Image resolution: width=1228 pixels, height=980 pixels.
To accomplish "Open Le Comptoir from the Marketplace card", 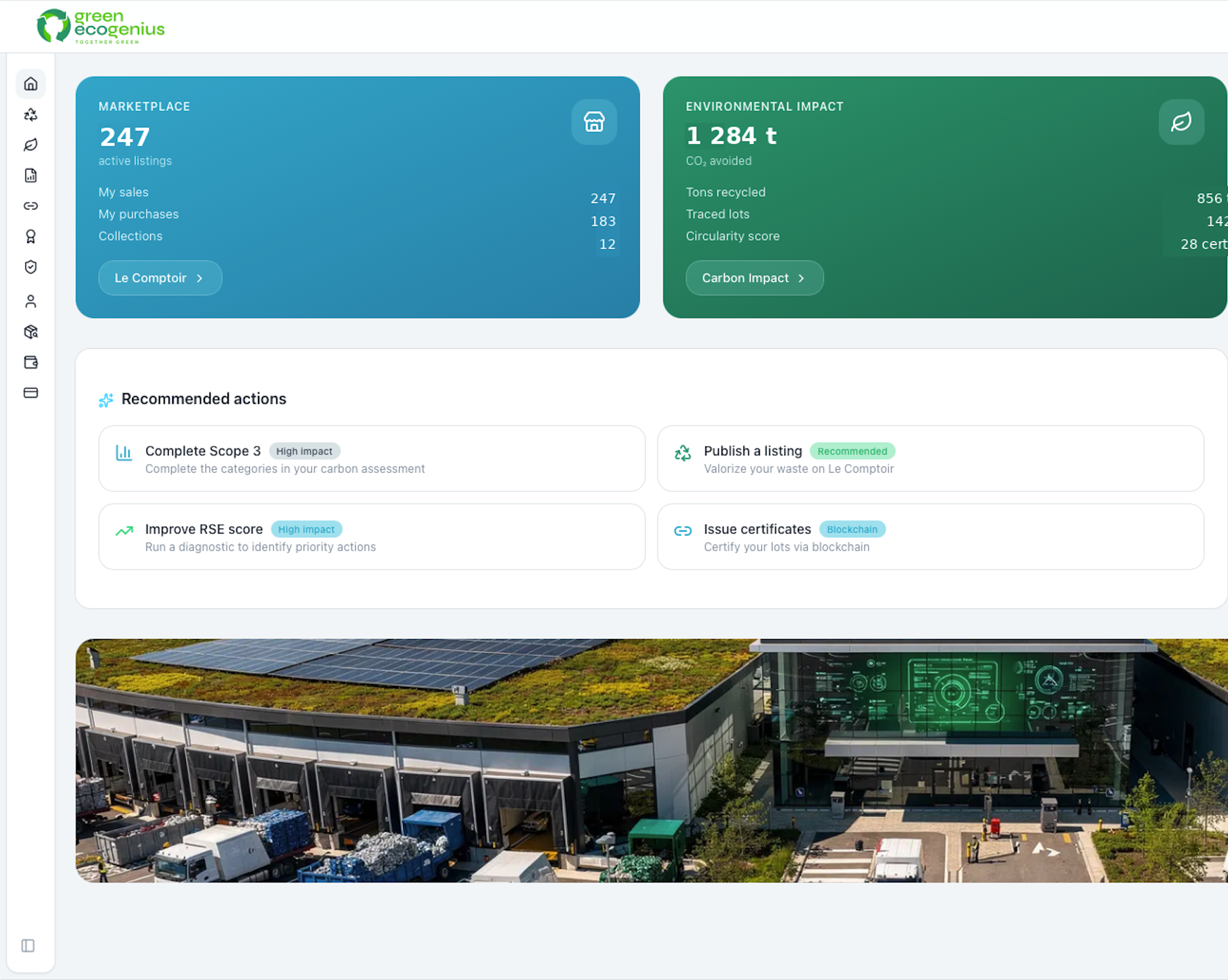I will (159, 278).
